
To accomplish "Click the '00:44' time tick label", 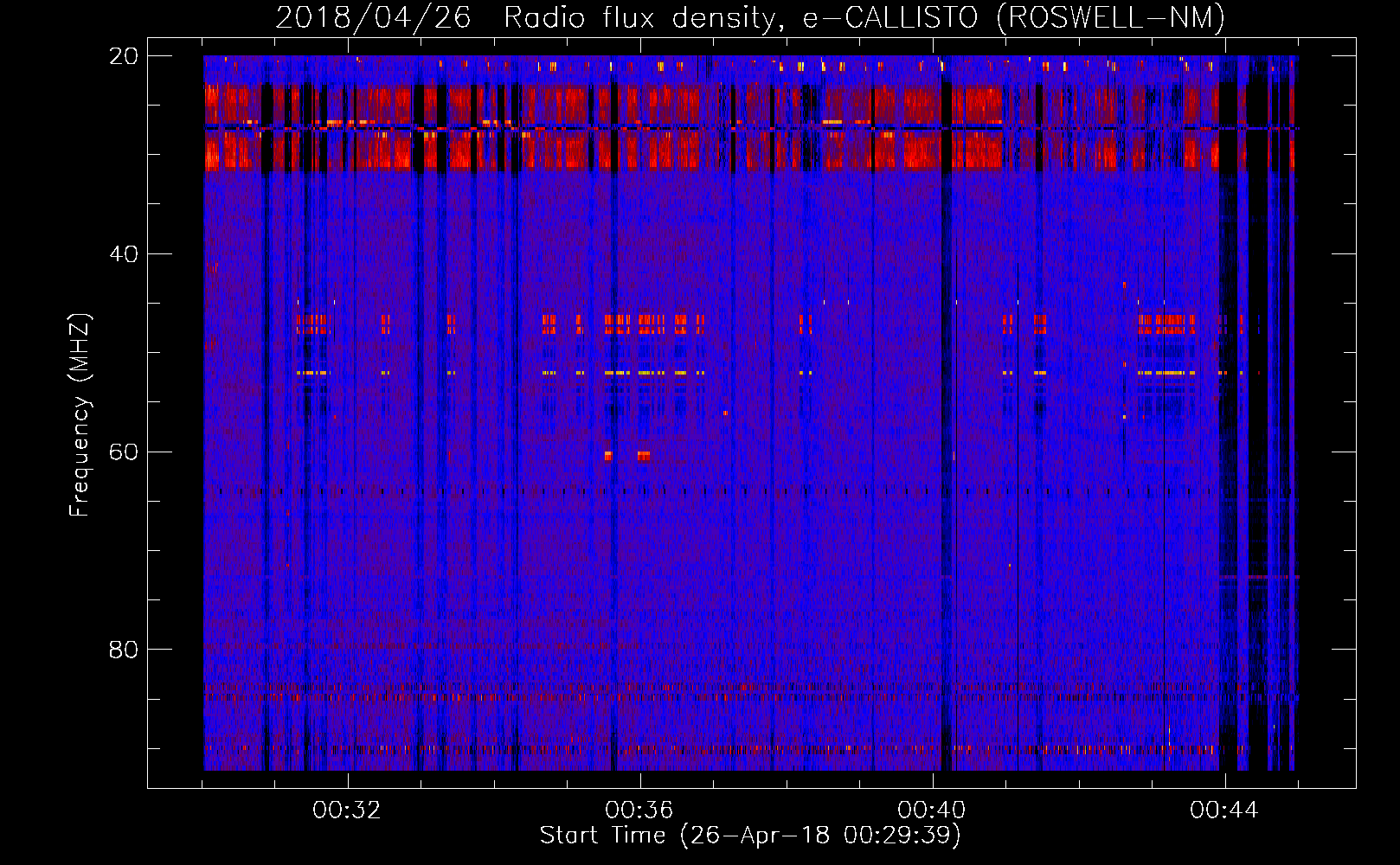I will 1224,811.
